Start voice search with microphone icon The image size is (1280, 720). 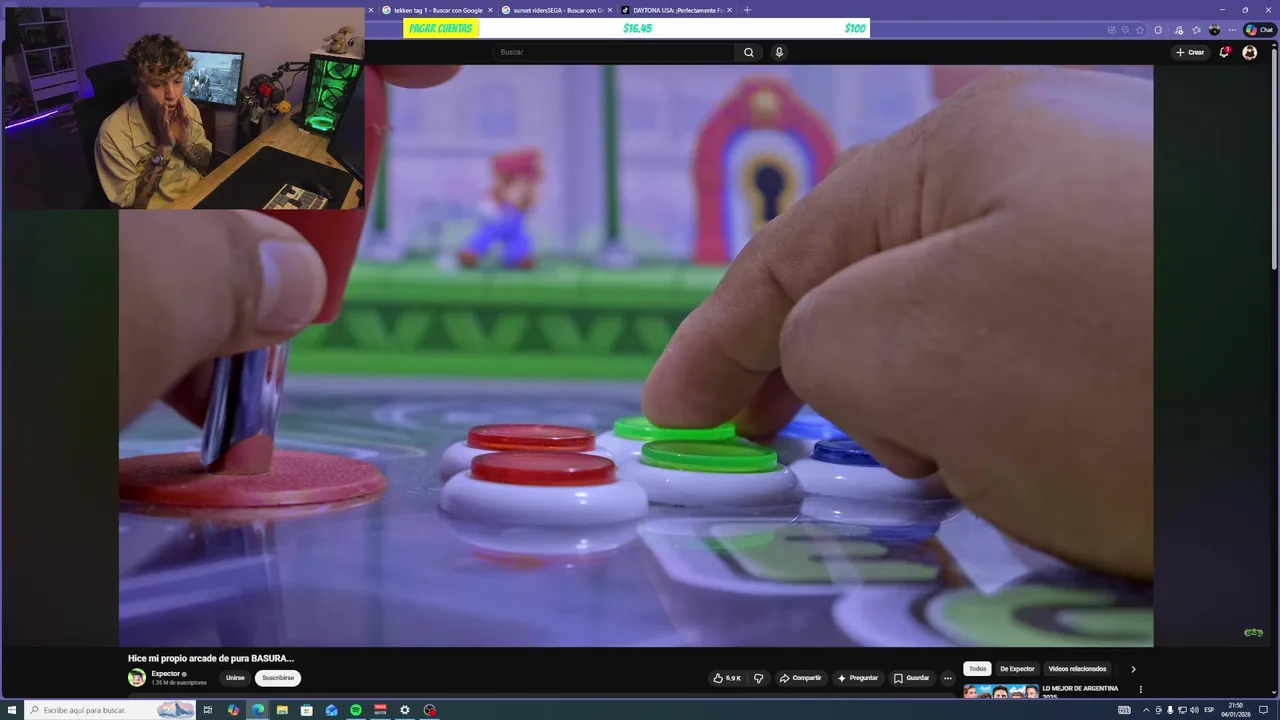tap(779, 52)
